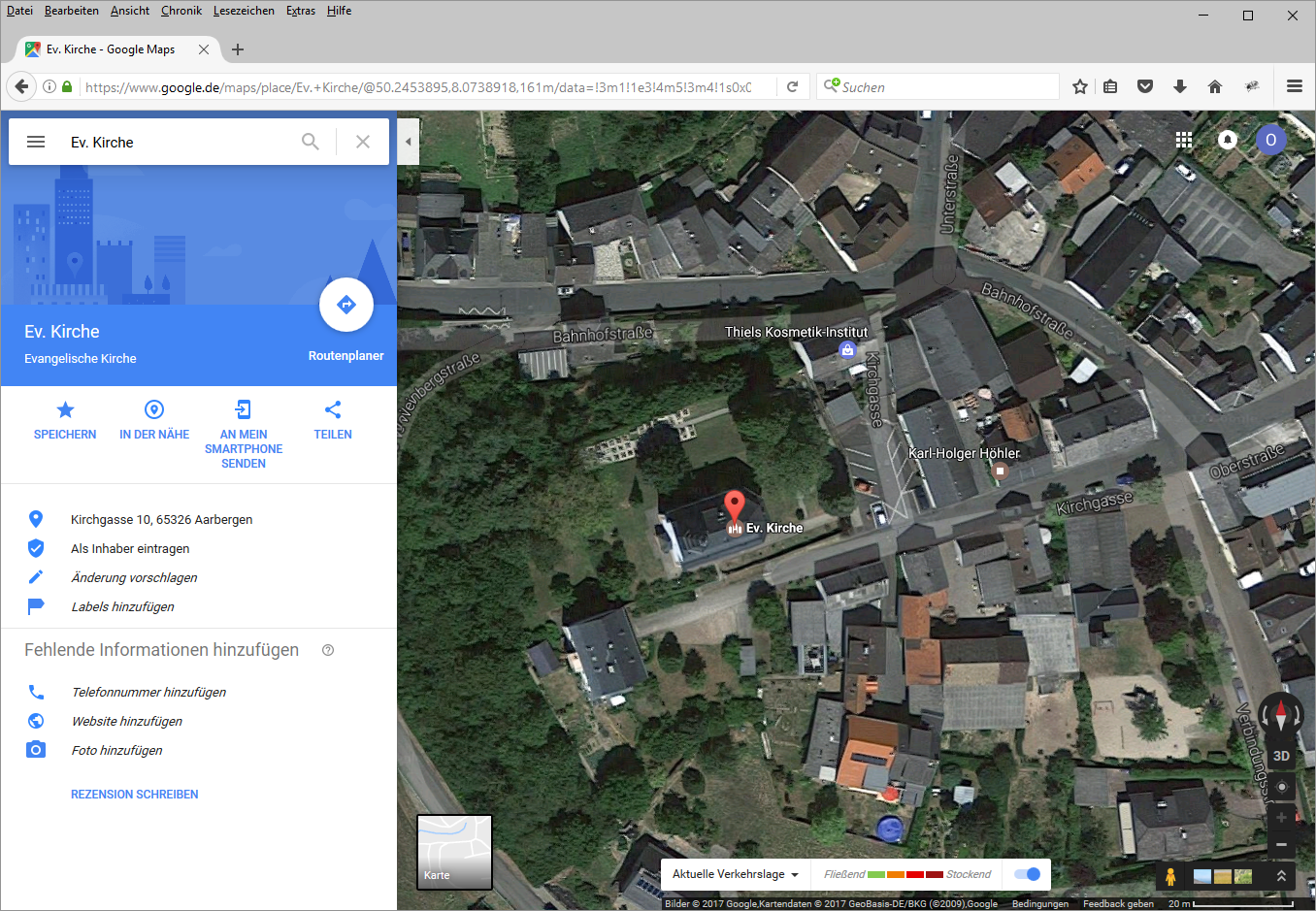Click Feedback geben at map bottom

pyautogui.click(x=1118, y=903)
